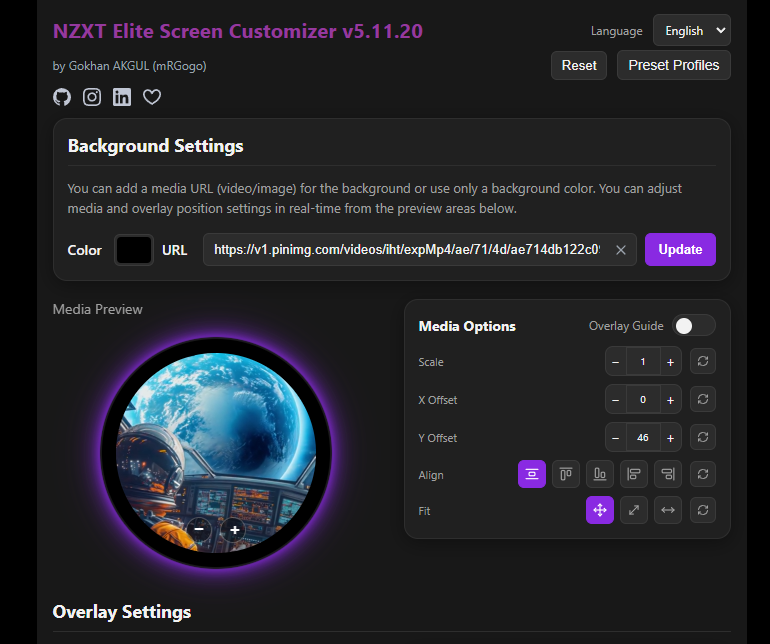
Task: Zoom in using preview plus button
Action: pyautogui.click(x=235, y=530)
